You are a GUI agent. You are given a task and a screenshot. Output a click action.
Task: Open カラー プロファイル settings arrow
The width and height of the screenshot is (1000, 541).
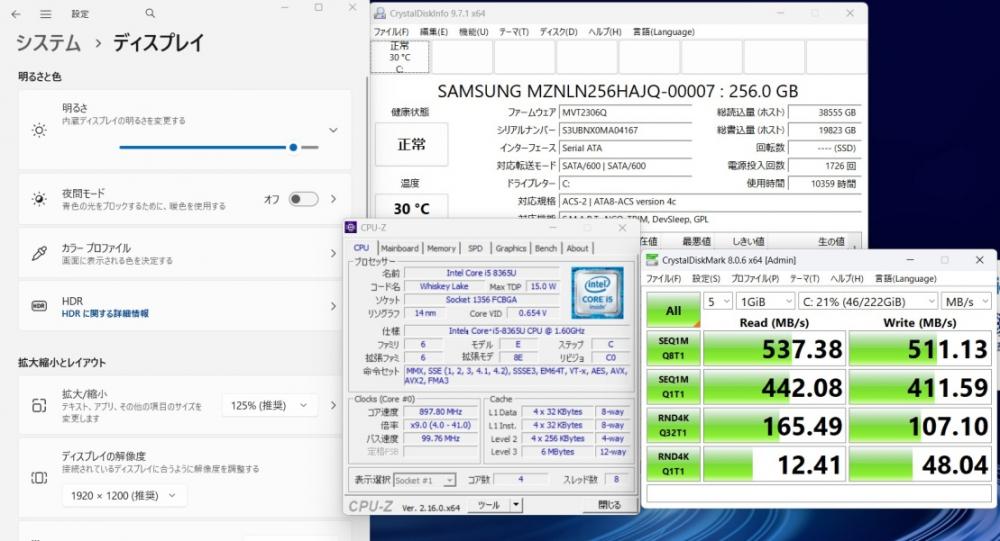coord(334,253)
